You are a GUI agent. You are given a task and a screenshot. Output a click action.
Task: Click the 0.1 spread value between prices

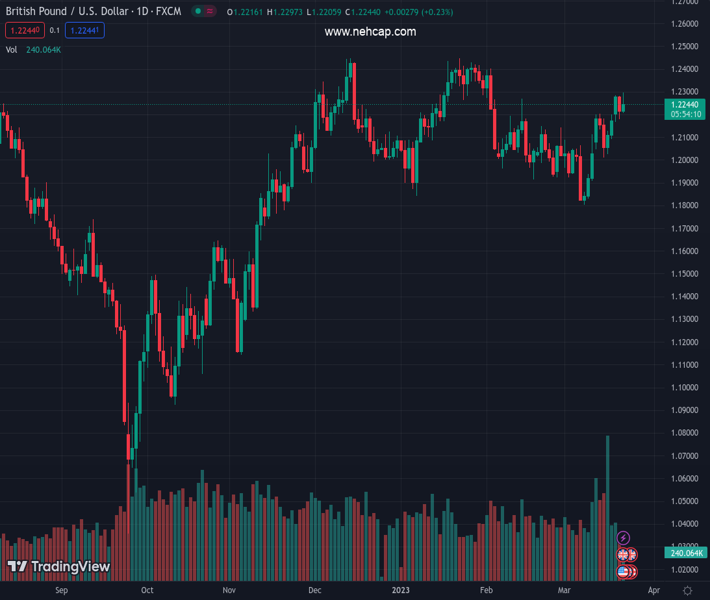[x=55, y=31]
